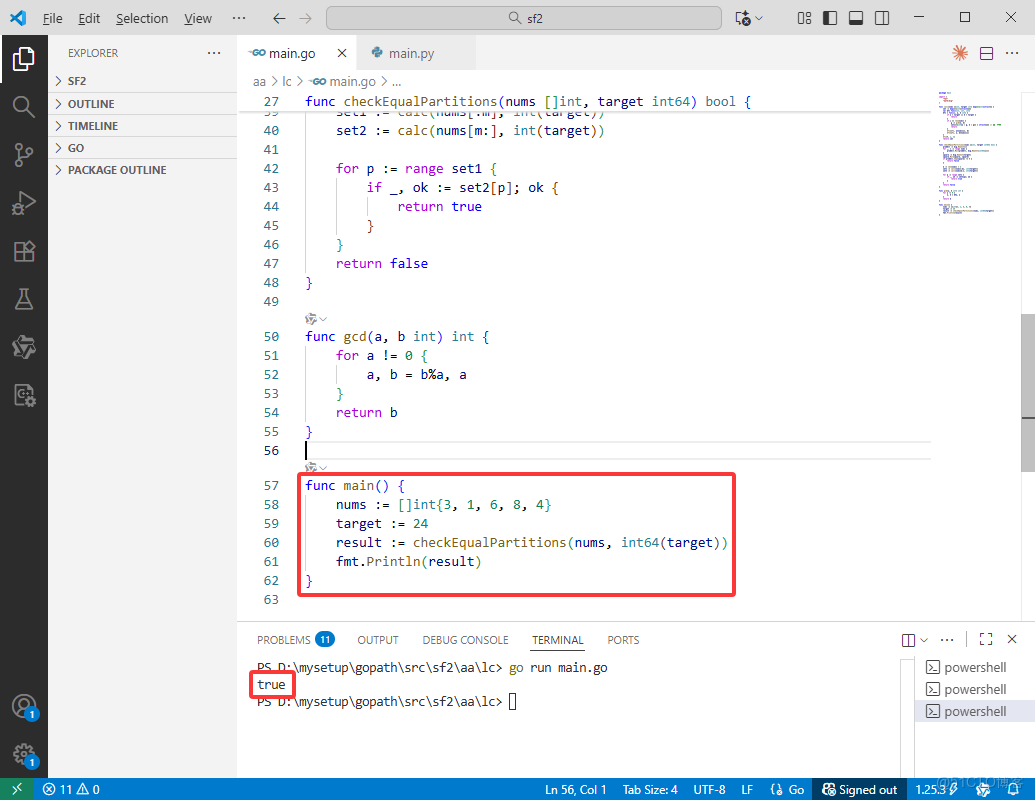This screenshot has height=800, width=1035.
Task: Switch to the OUTPUT panel tab
Action: 378,640
